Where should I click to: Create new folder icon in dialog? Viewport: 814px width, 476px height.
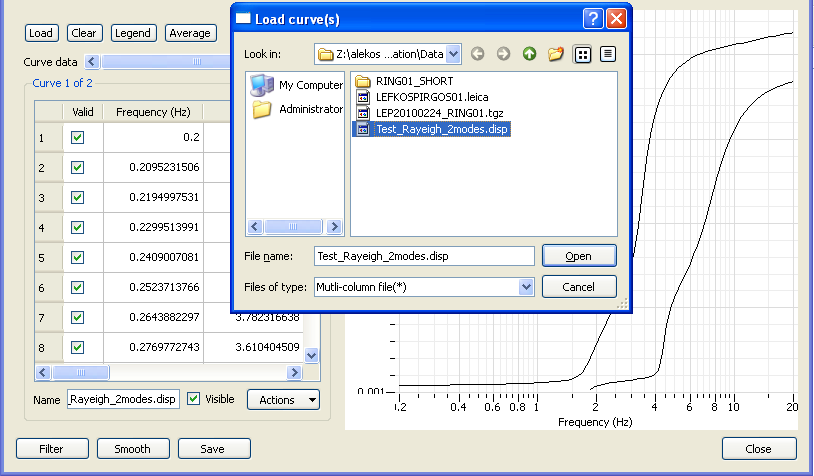coord(556,54)
